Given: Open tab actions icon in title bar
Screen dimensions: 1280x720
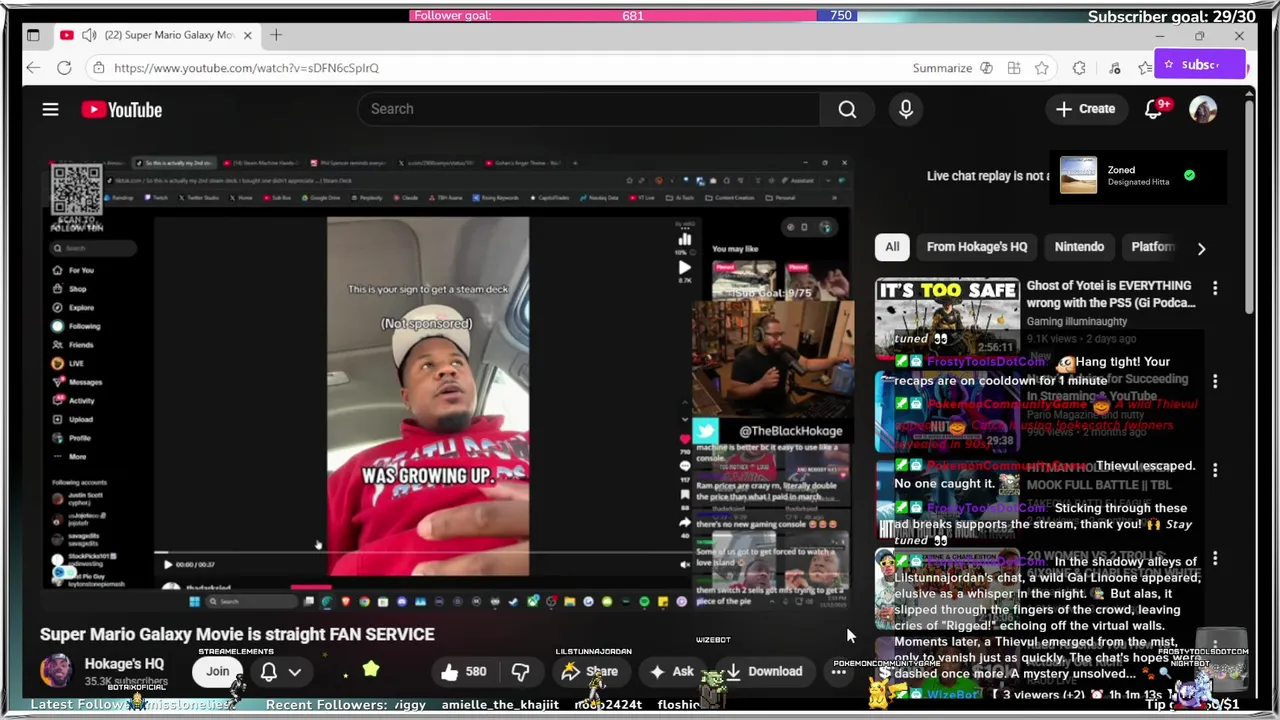Looking at the screenshot, I should (33, 35).
